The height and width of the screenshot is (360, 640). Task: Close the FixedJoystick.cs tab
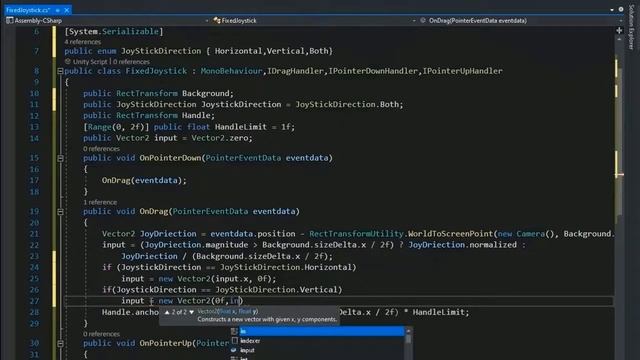(67, 10)
